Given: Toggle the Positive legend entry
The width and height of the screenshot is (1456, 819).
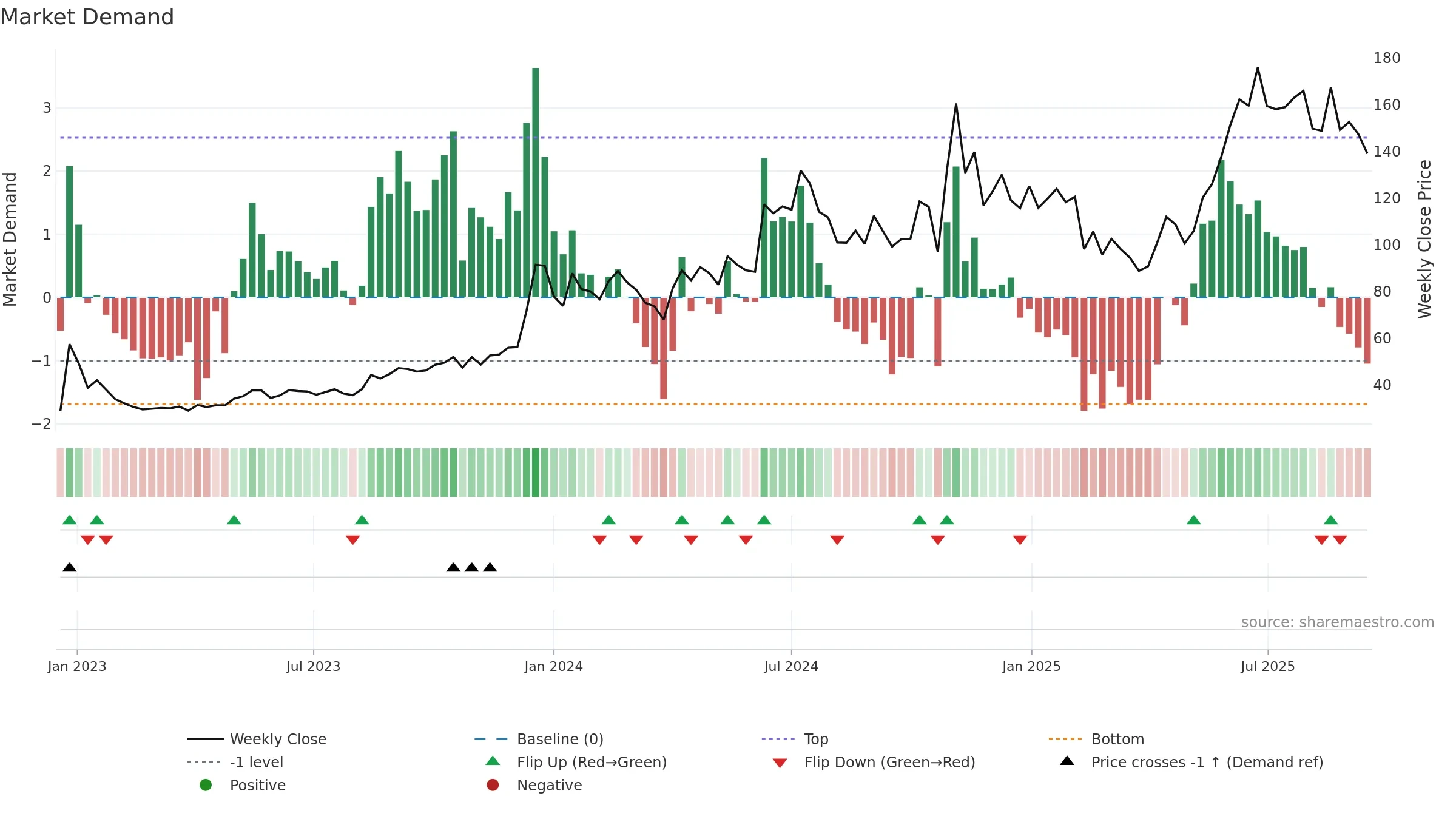Looking at the screenshot, I should (243, 785).
